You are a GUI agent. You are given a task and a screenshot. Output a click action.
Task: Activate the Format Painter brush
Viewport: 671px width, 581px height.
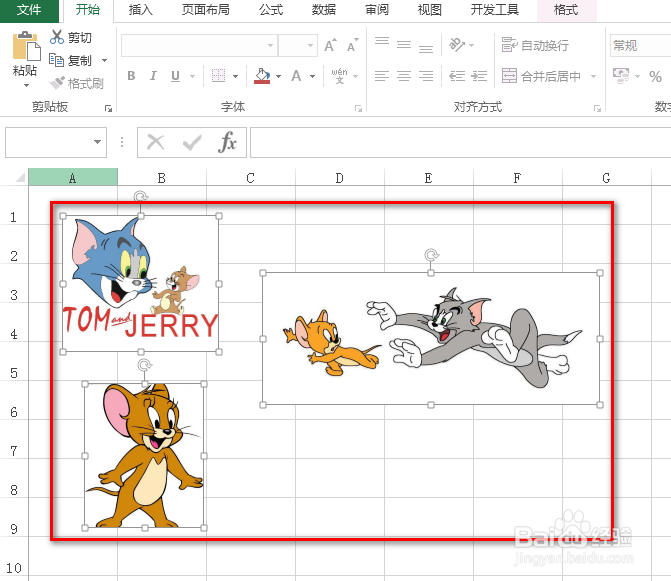tap(76, 83)
